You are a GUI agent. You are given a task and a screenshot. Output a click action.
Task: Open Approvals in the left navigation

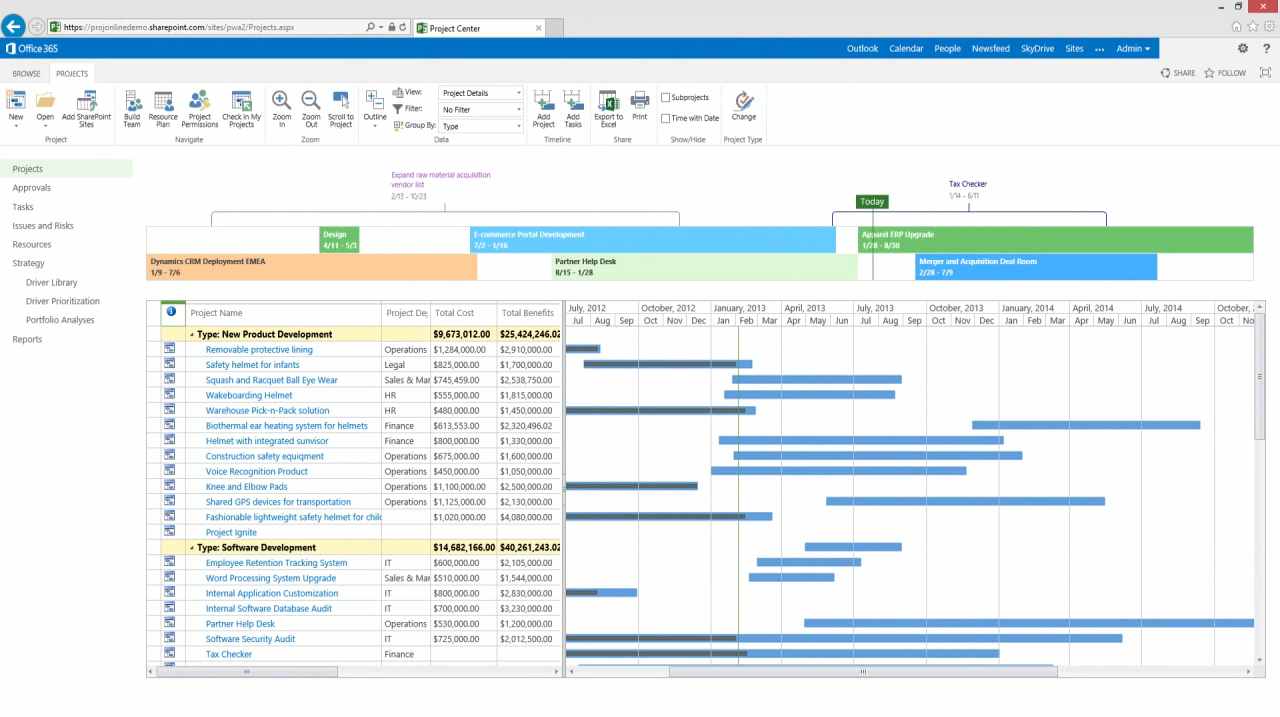tap(32, 188)
